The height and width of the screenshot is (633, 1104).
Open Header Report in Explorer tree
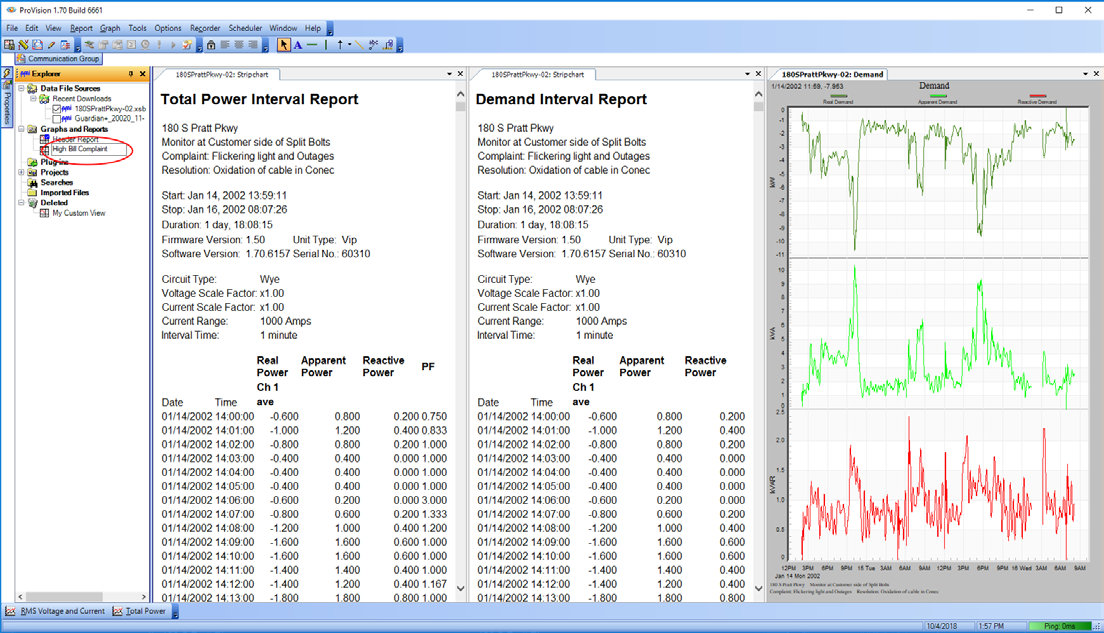[75, 139]
